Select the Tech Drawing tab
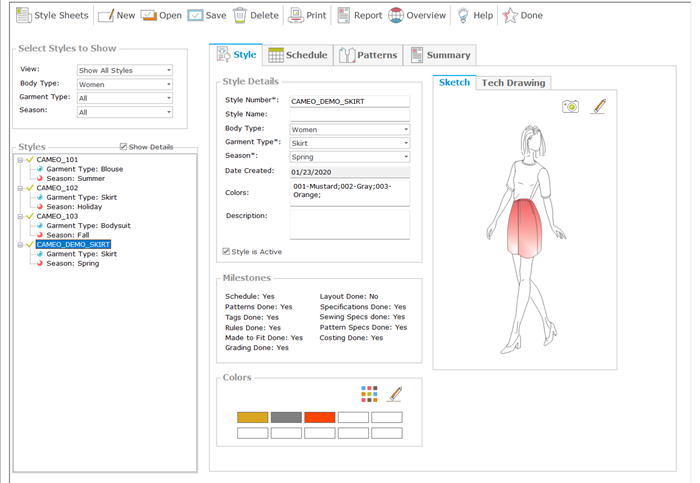Image resolution: width=700 pixels, height=483 pixels. tap(513, 83)
